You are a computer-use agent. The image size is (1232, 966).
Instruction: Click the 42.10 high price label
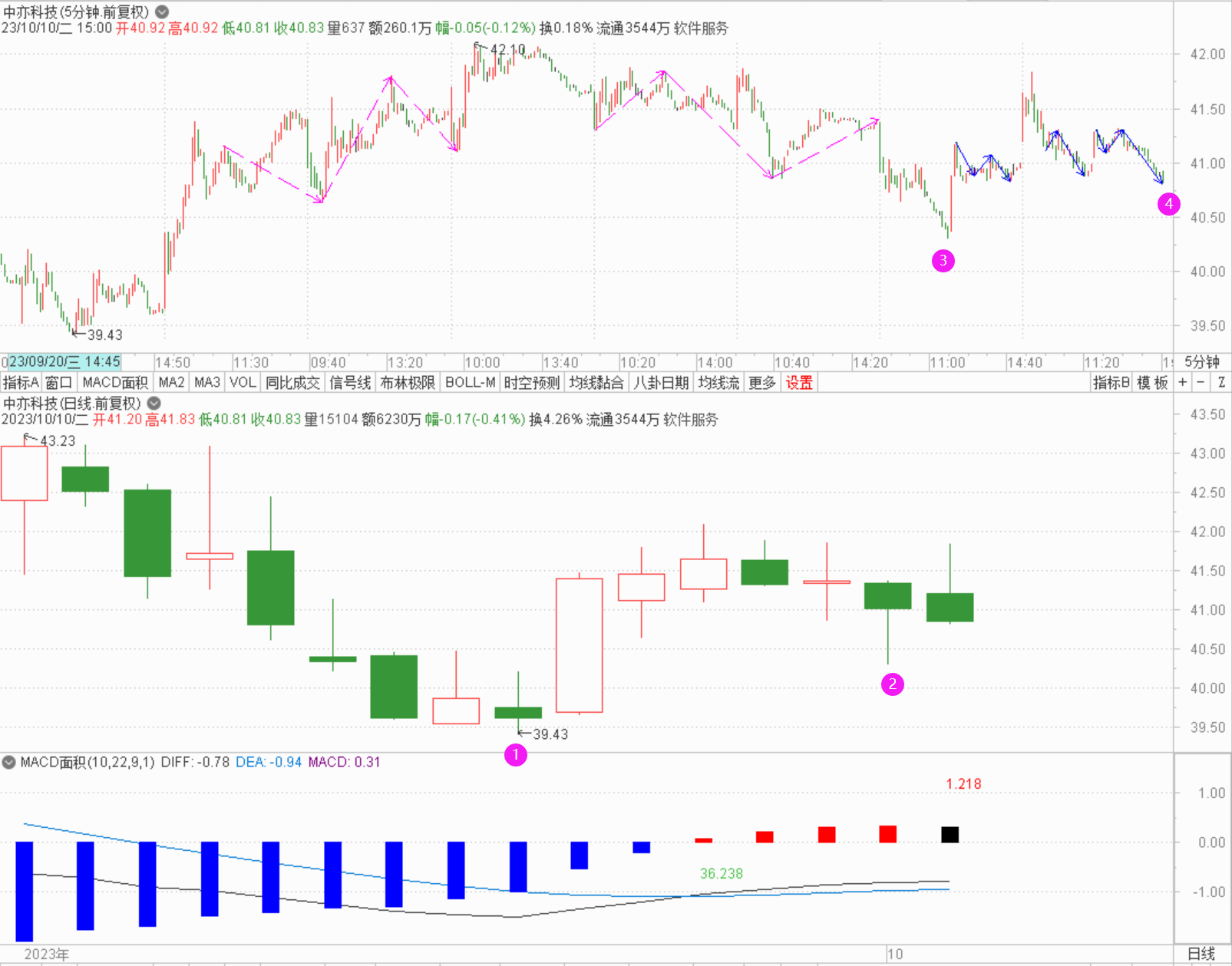[x=507, y=49]
